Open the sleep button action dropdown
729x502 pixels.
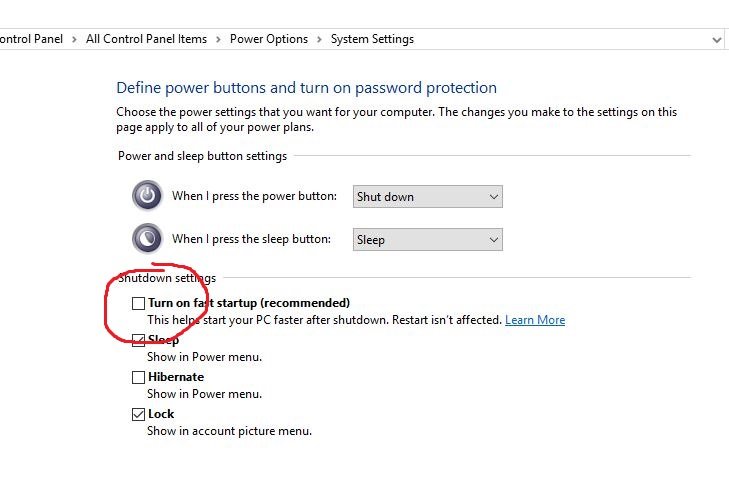(428, 240)
